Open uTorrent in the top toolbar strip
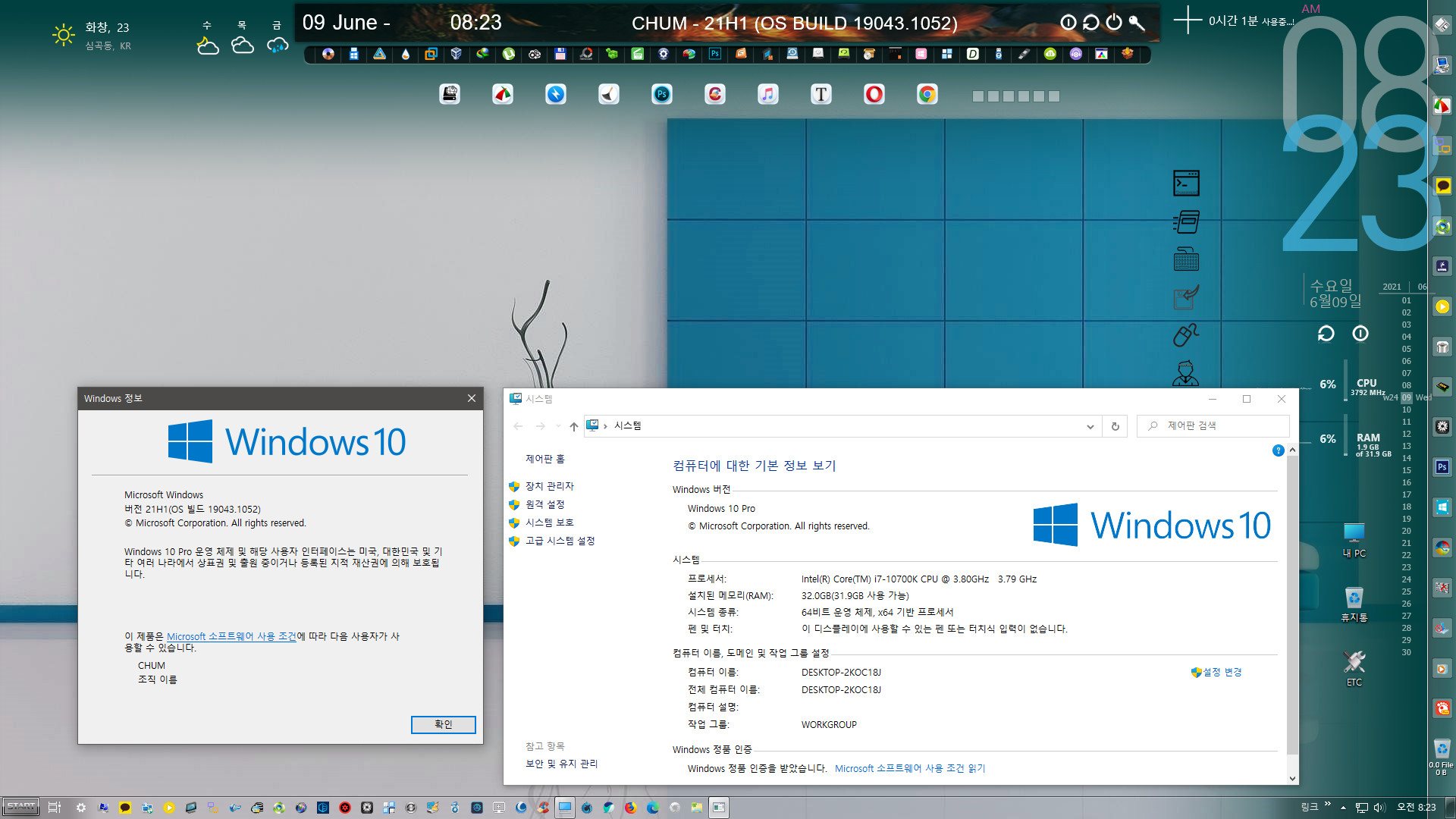 509,54
